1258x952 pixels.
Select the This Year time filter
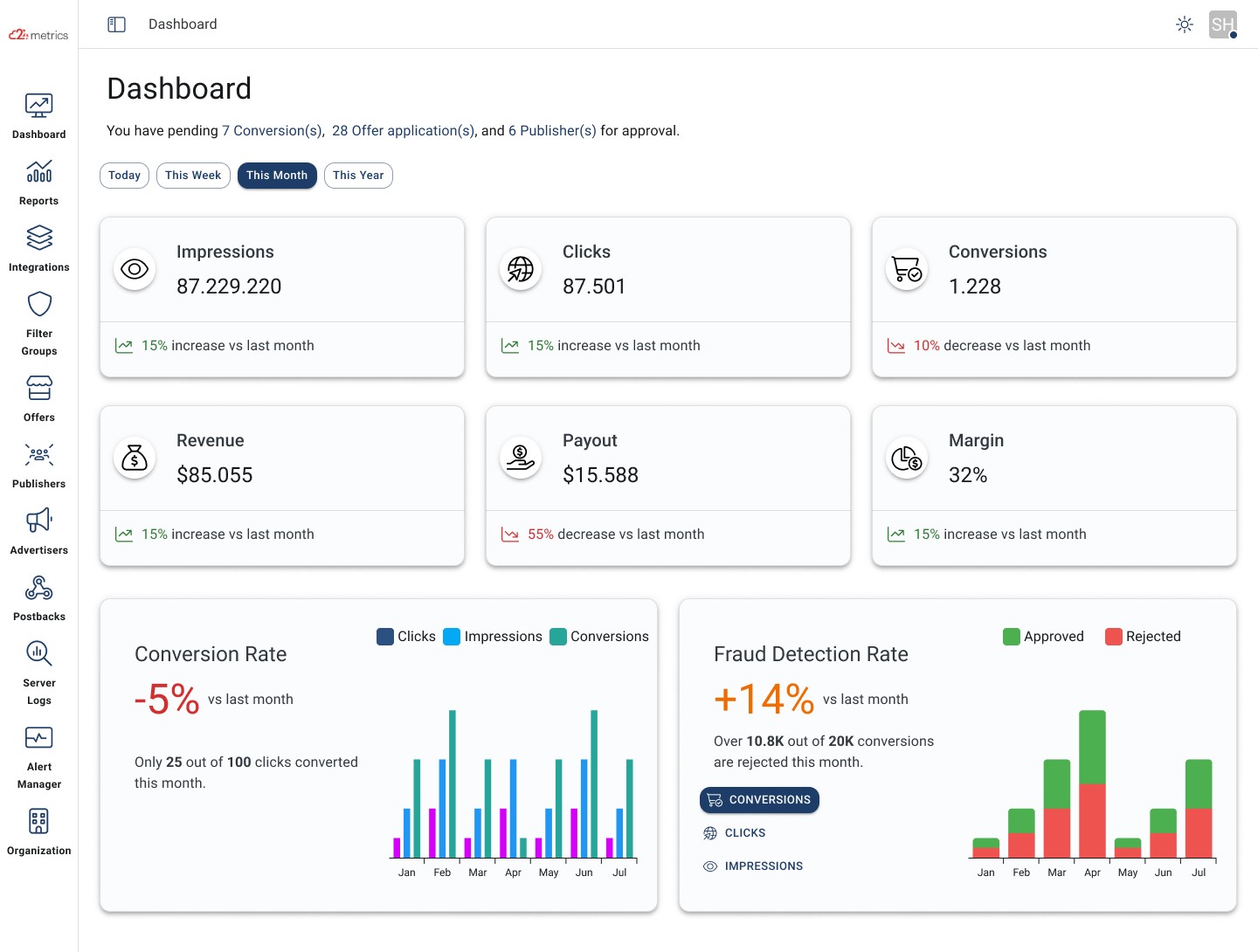[358, 176]
